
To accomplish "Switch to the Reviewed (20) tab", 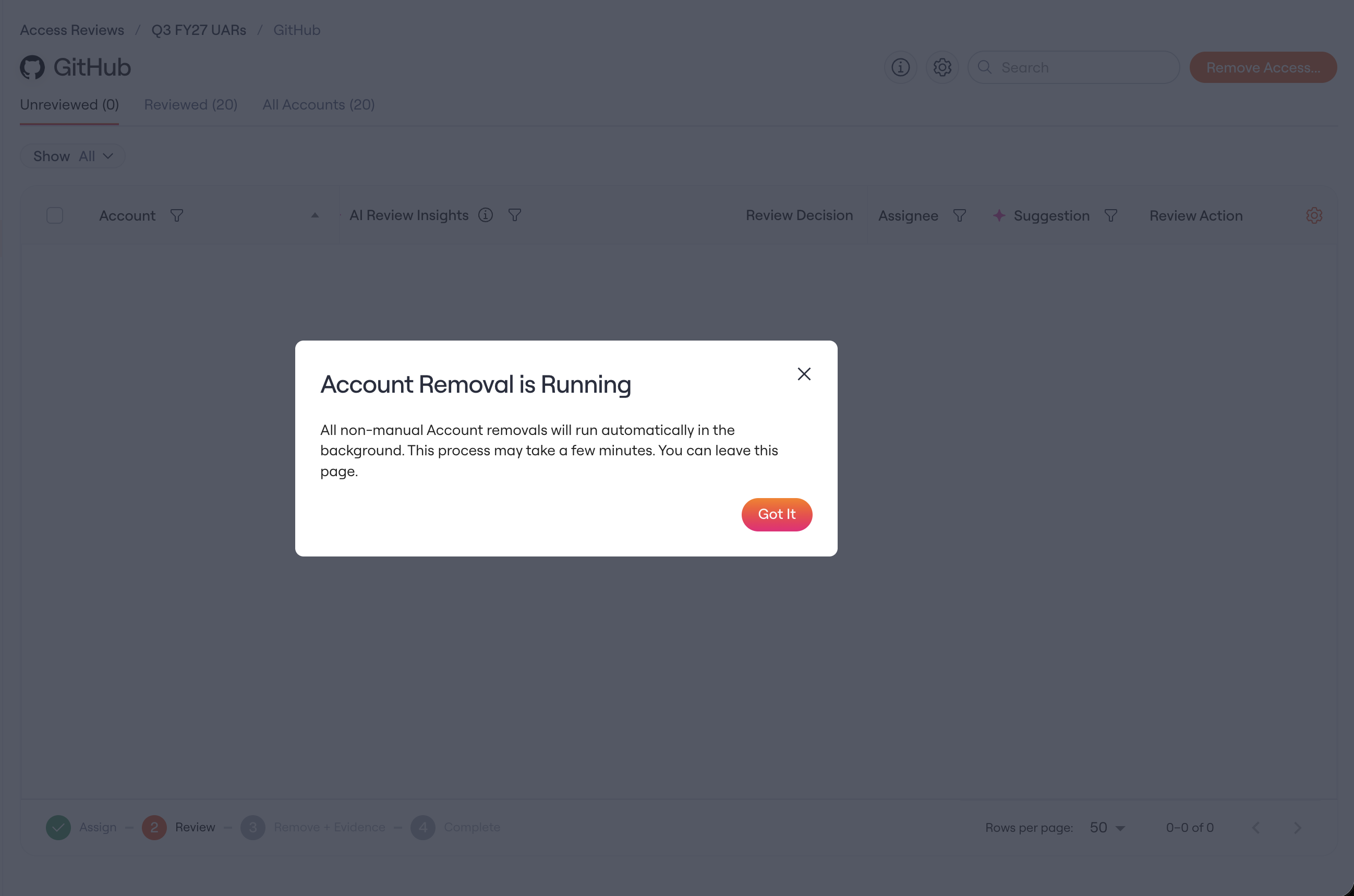I will [190, 105].
